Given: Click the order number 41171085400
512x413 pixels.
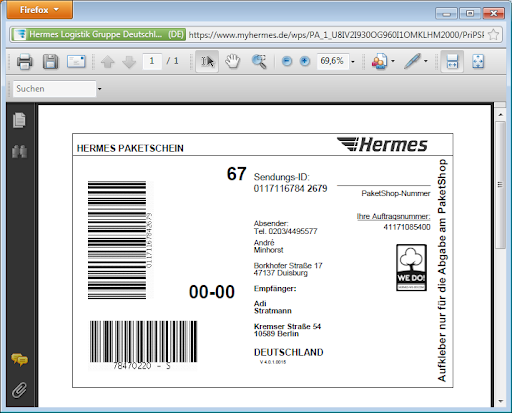Looking at the screenshot, I should (x=407, y=227).
